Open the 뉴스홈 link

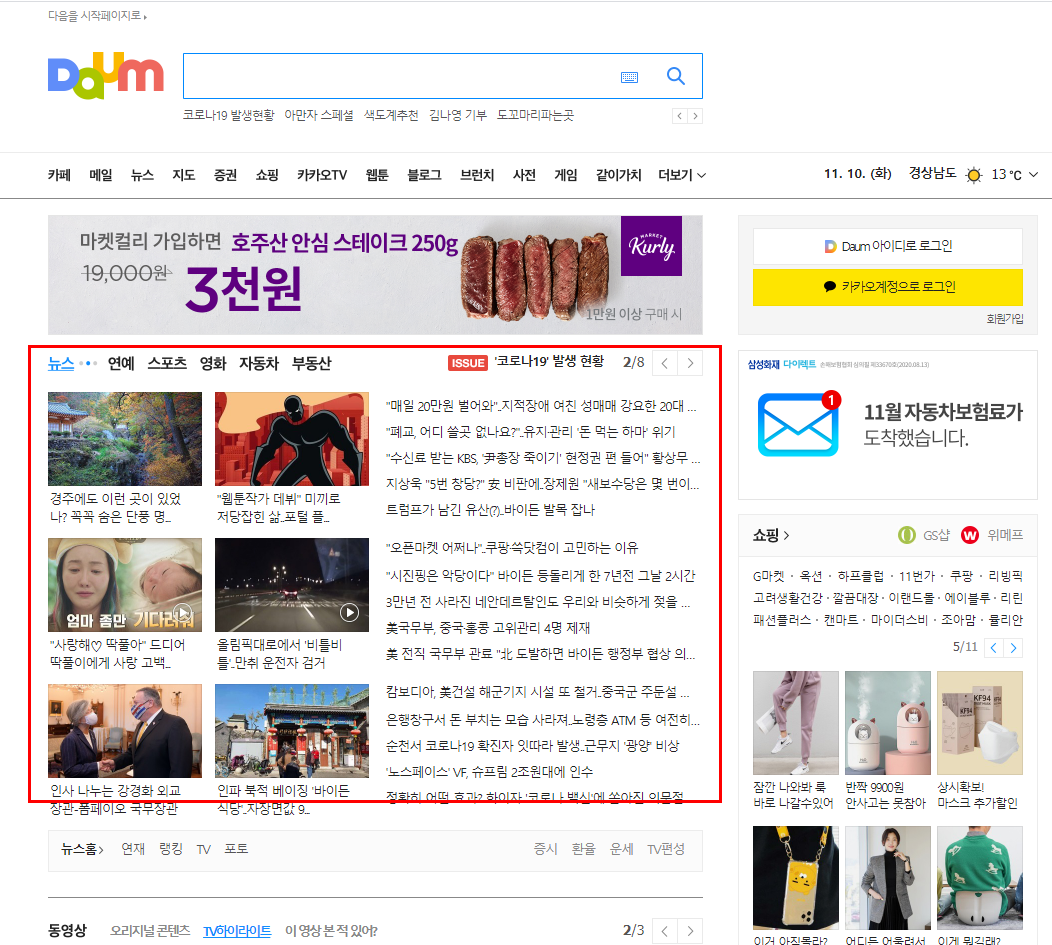pos(82,849)
